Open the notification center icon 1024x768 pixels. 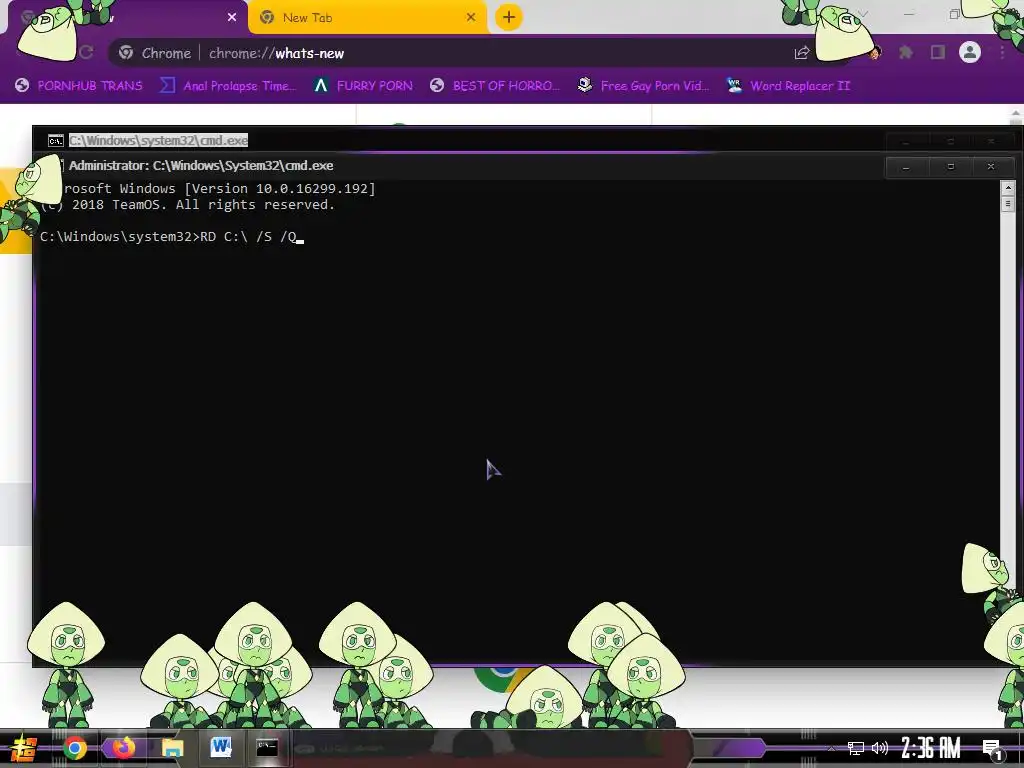click(x=992, y=749)
